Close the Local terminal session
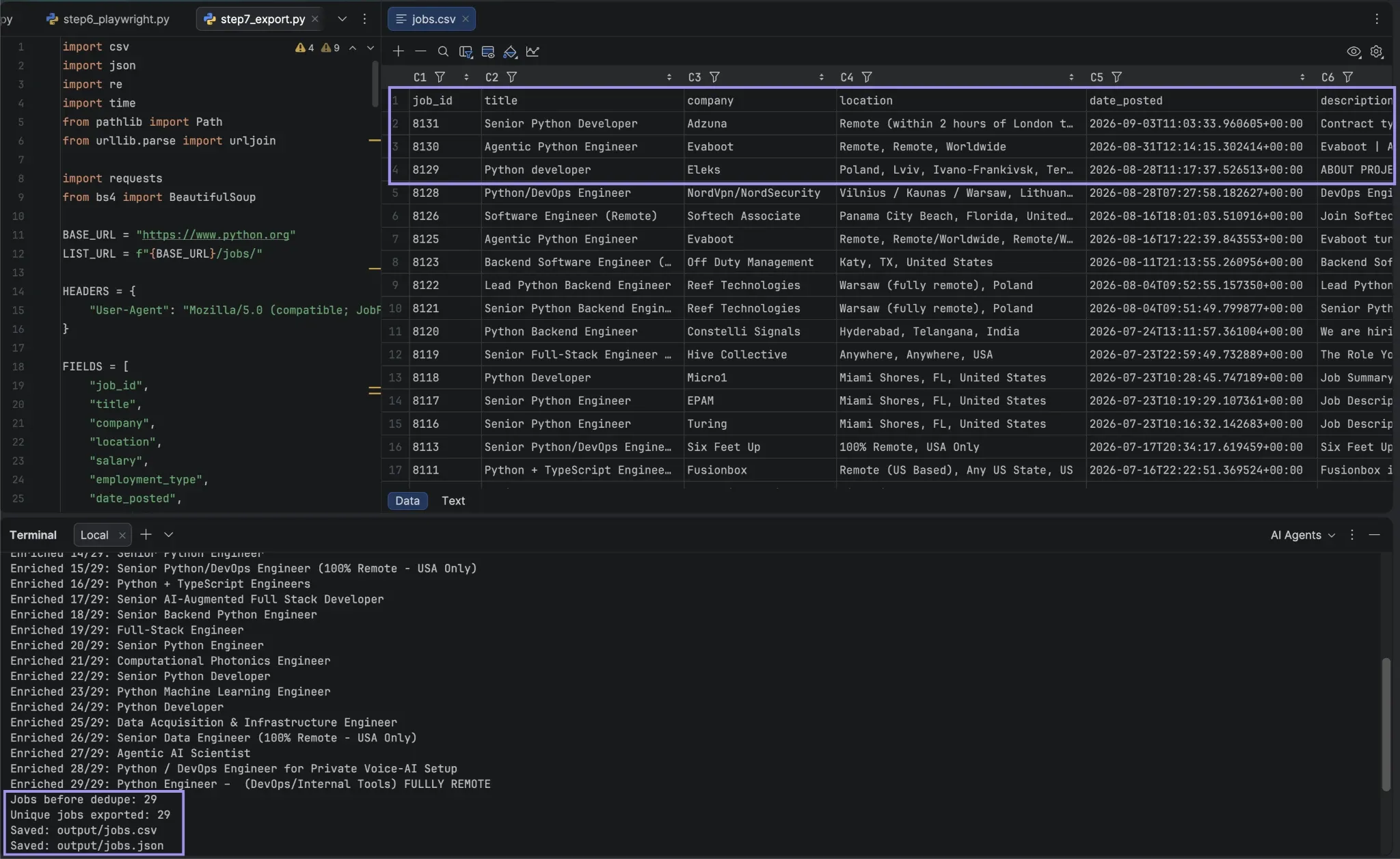This screenshot has height=859, width=1400. pyautogui.click(x=122, y=535)
